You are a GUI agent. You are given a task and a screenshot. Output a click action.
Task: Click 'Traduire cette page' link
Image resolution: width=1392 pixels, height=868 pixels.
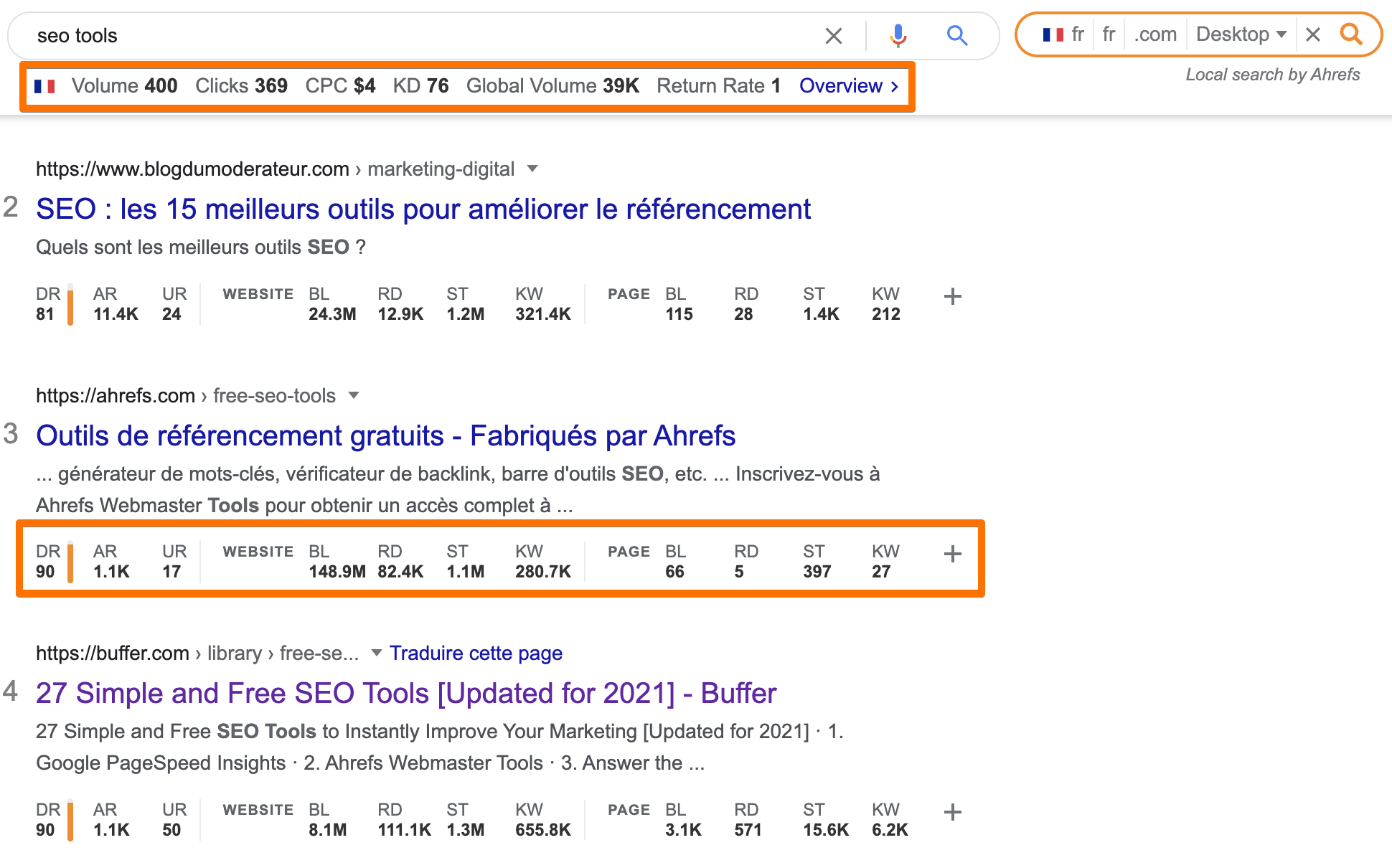click(476, 654)
